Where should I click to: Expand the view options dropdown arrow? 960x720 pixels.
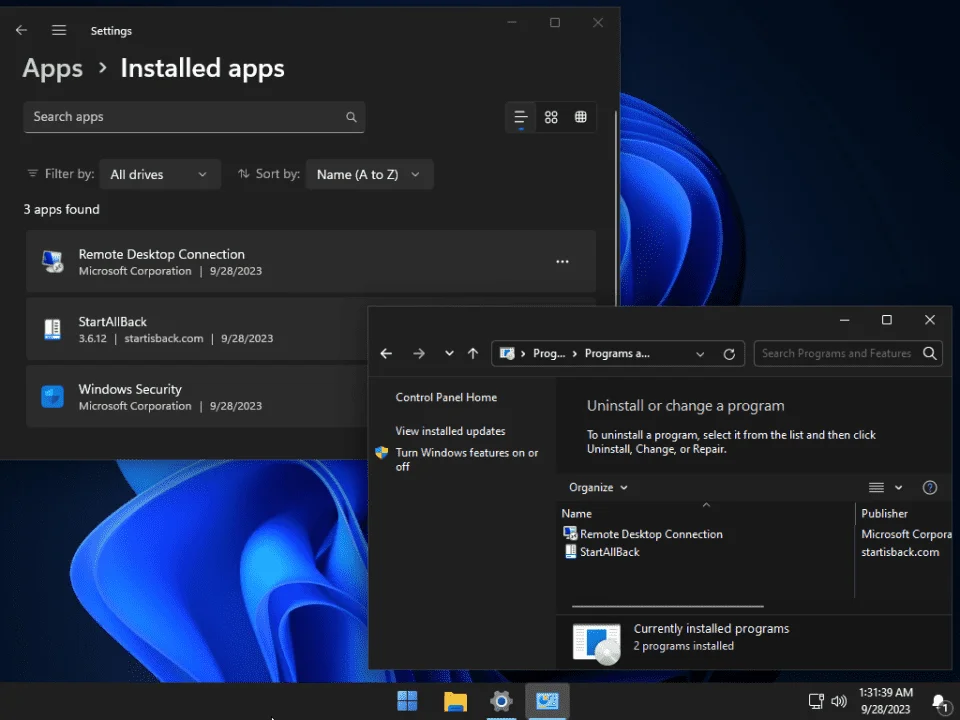(898, 487)
